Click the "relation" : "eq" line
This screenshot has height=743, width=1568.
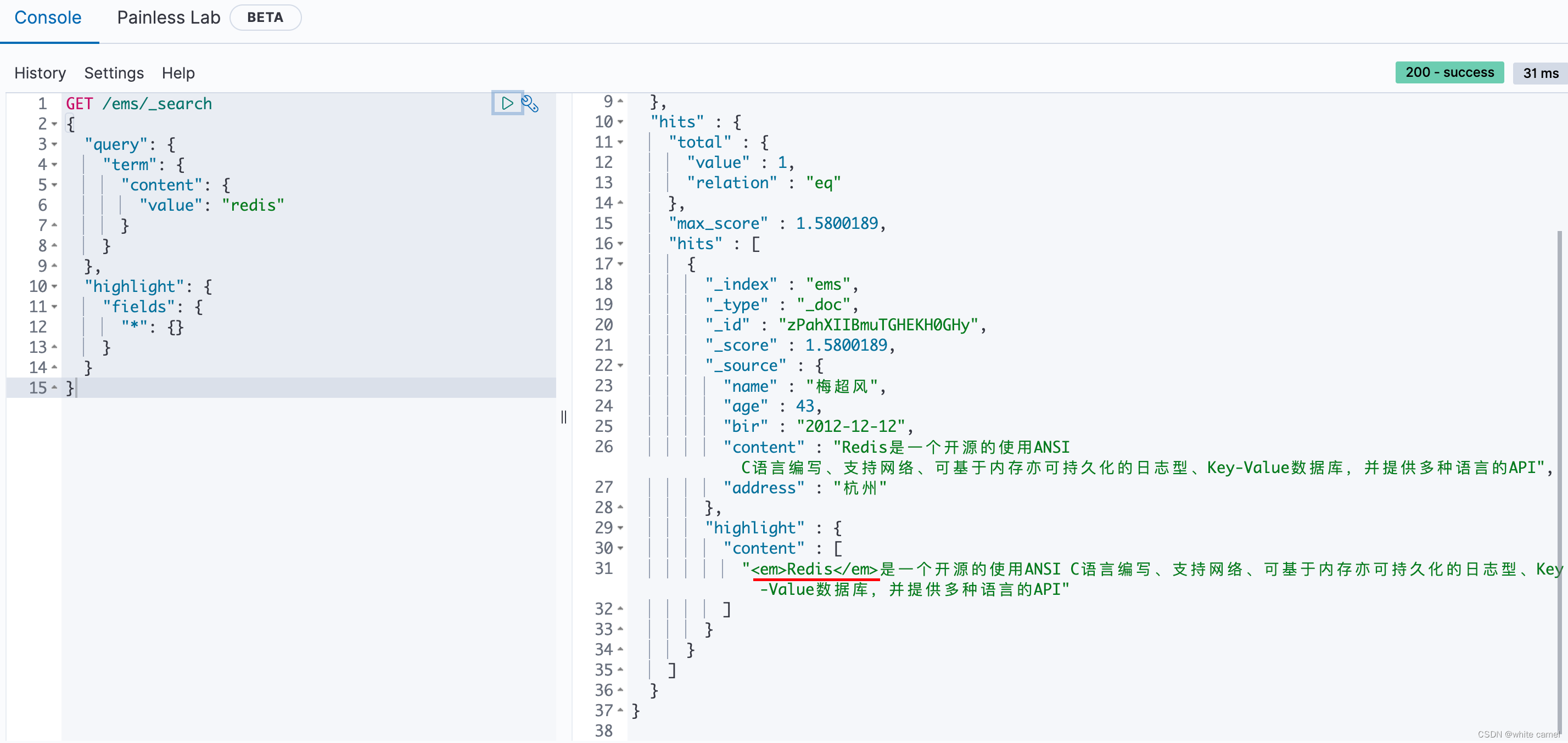(763, 183)
